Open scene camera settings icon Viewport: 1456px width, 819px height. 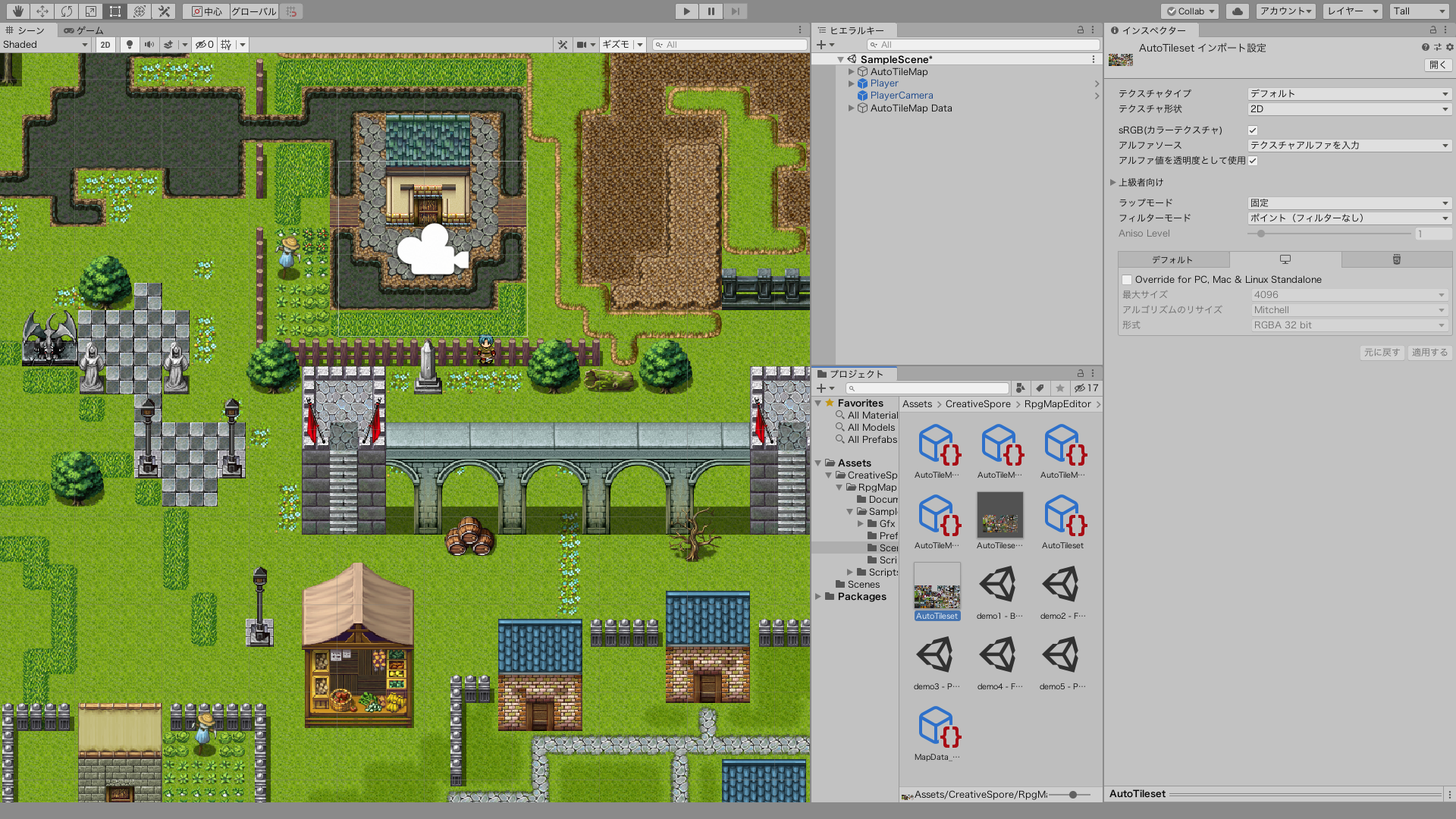(581, 45)
